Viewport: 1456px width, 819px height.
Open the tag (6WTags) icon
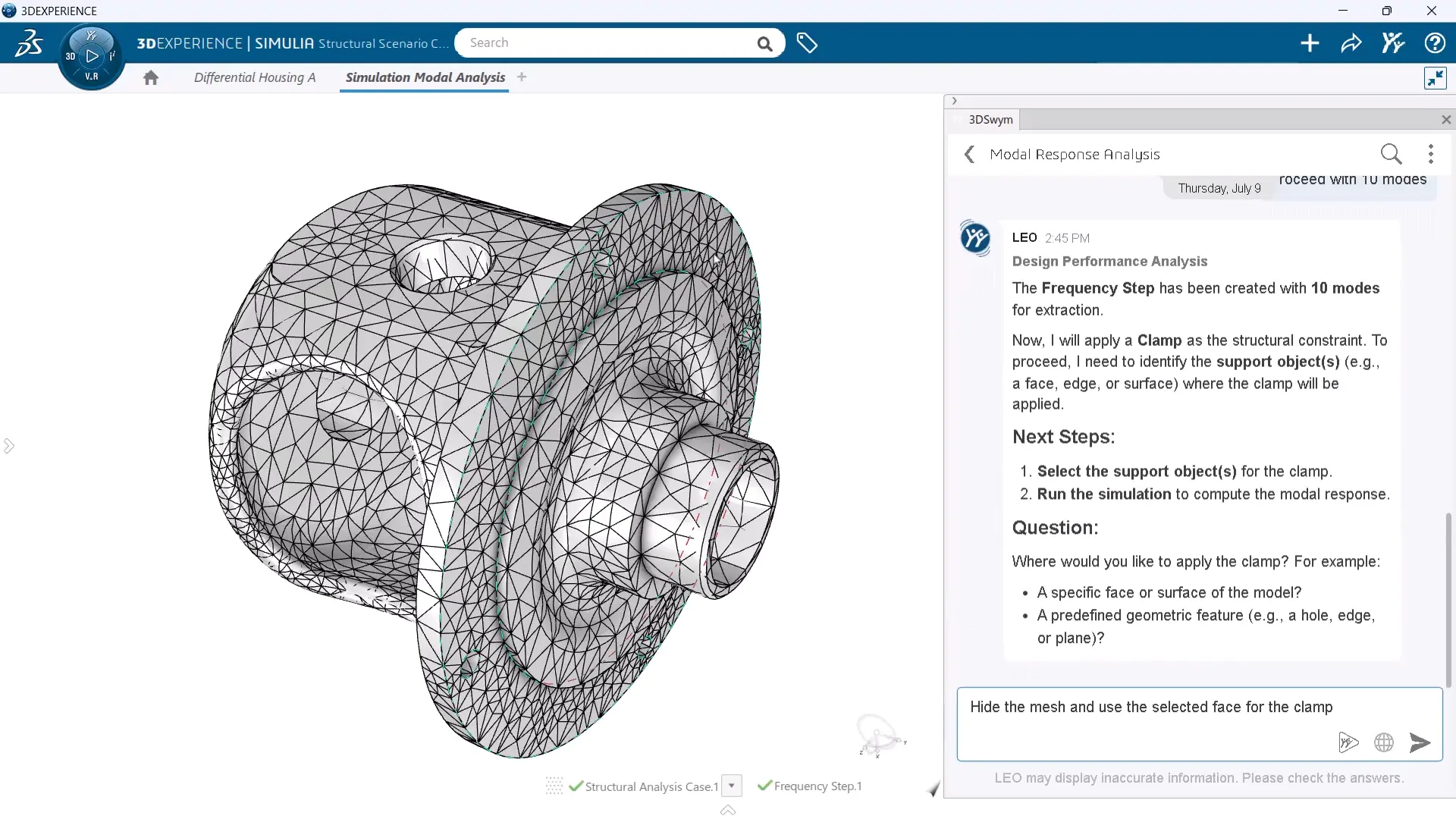pos(807,43)
